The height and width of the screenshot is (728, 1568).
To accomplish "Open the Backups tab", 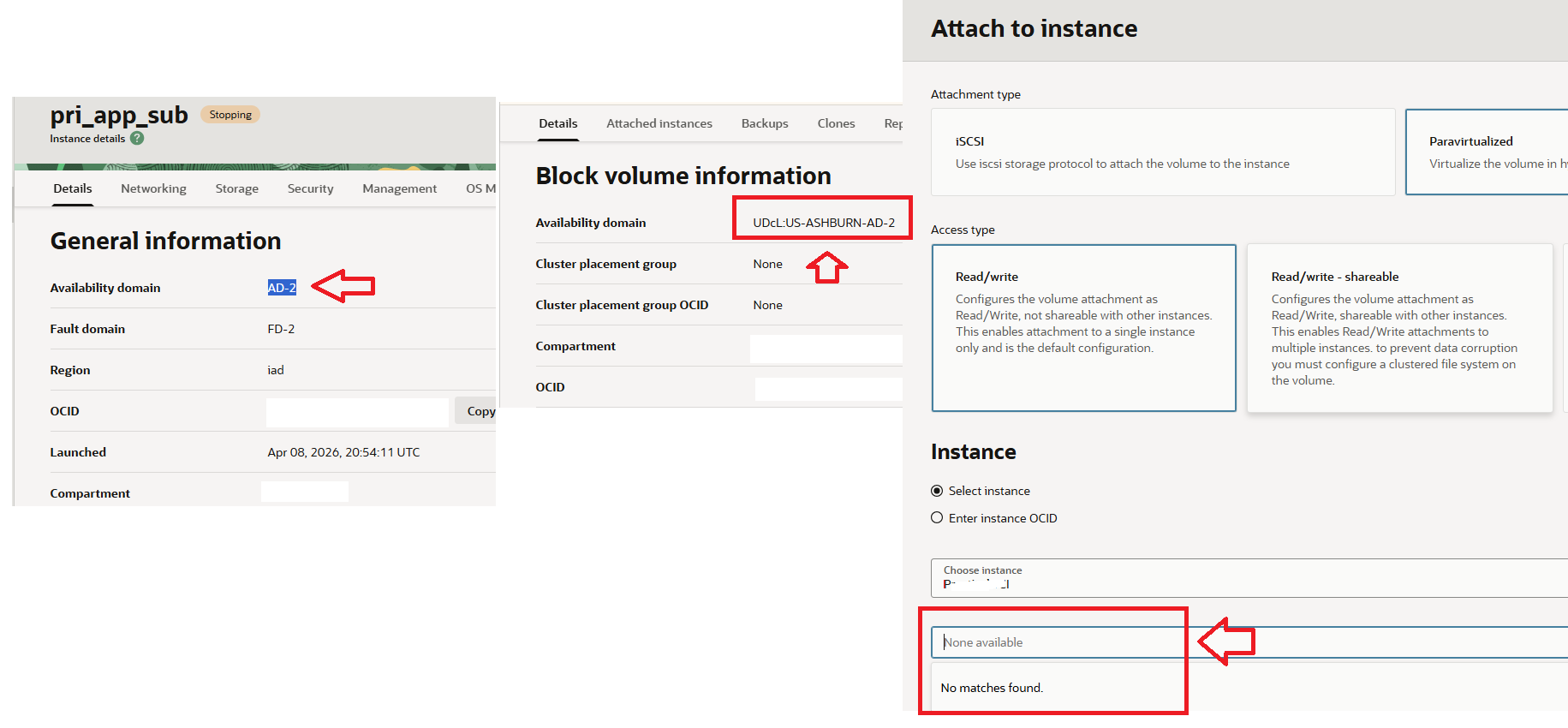I will 764,123.
